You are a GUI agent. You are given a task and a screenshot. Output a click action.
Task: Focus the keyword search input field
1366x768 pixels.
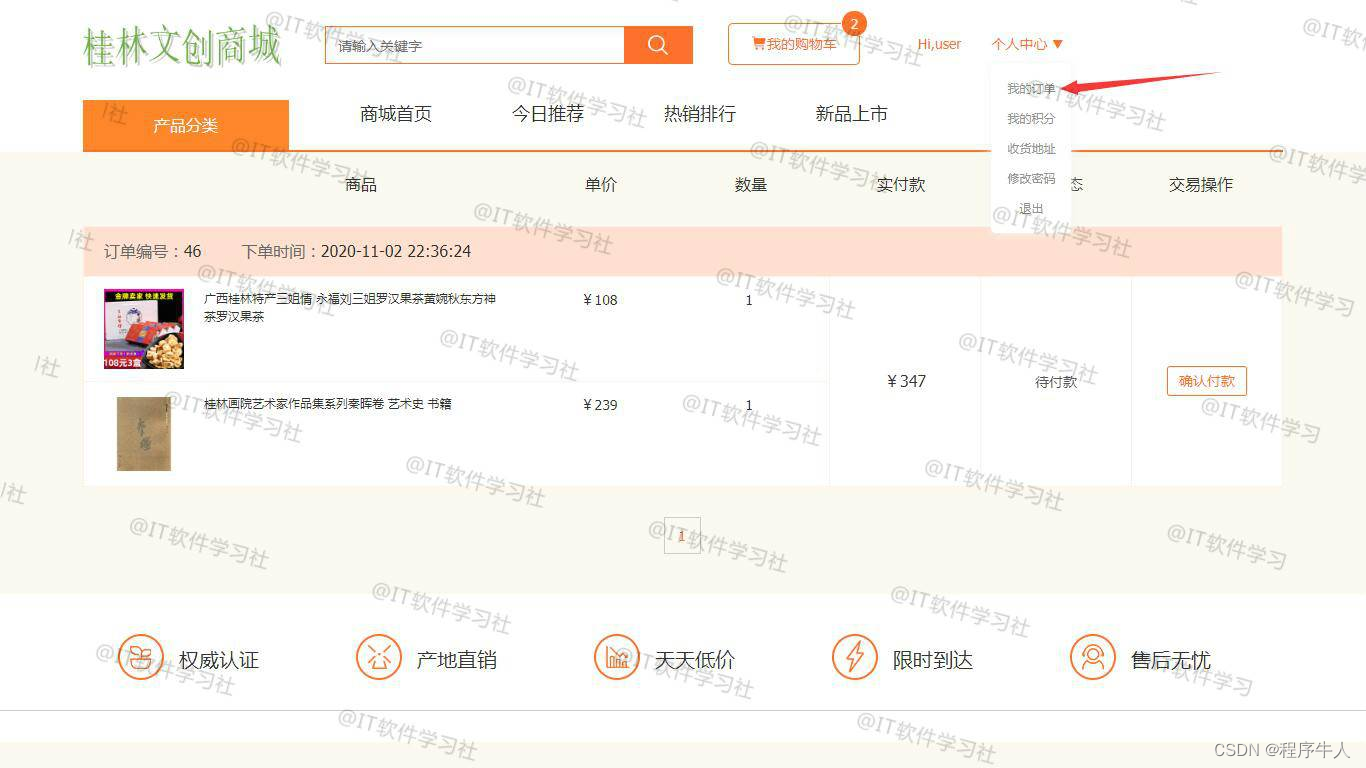click(x=474, y=45)
